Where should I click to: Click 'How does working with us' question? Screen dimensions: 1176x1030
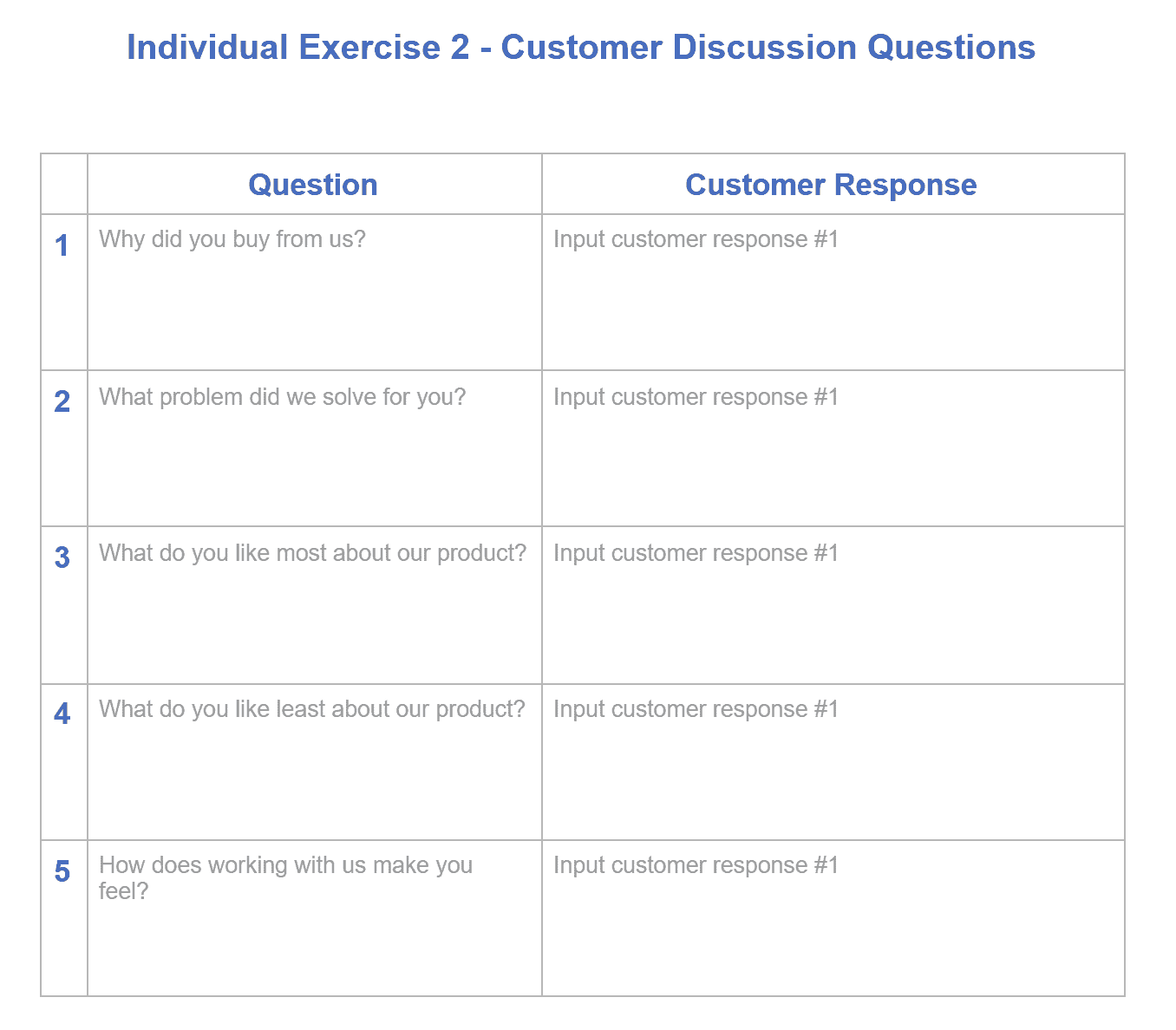coord(286,877)
